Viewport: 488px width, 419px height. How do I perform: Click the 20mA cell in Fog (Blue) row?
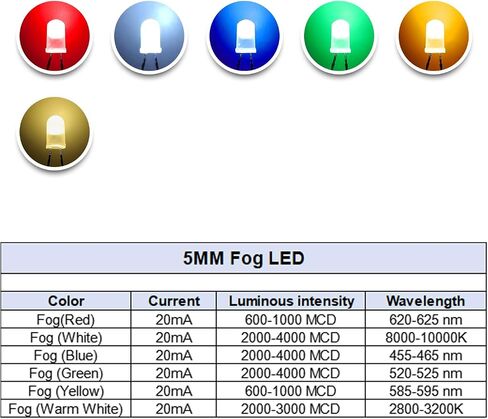174,355
